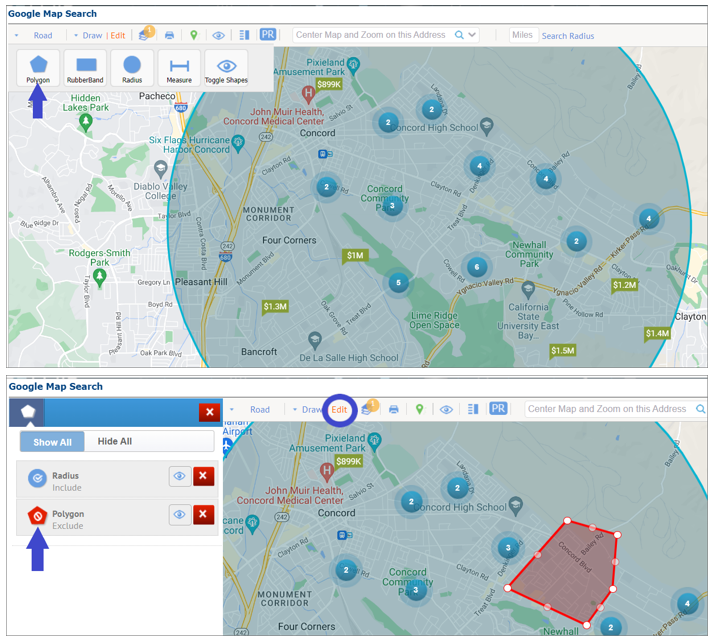Click Edit in the lower toolbar

point(339,410)
